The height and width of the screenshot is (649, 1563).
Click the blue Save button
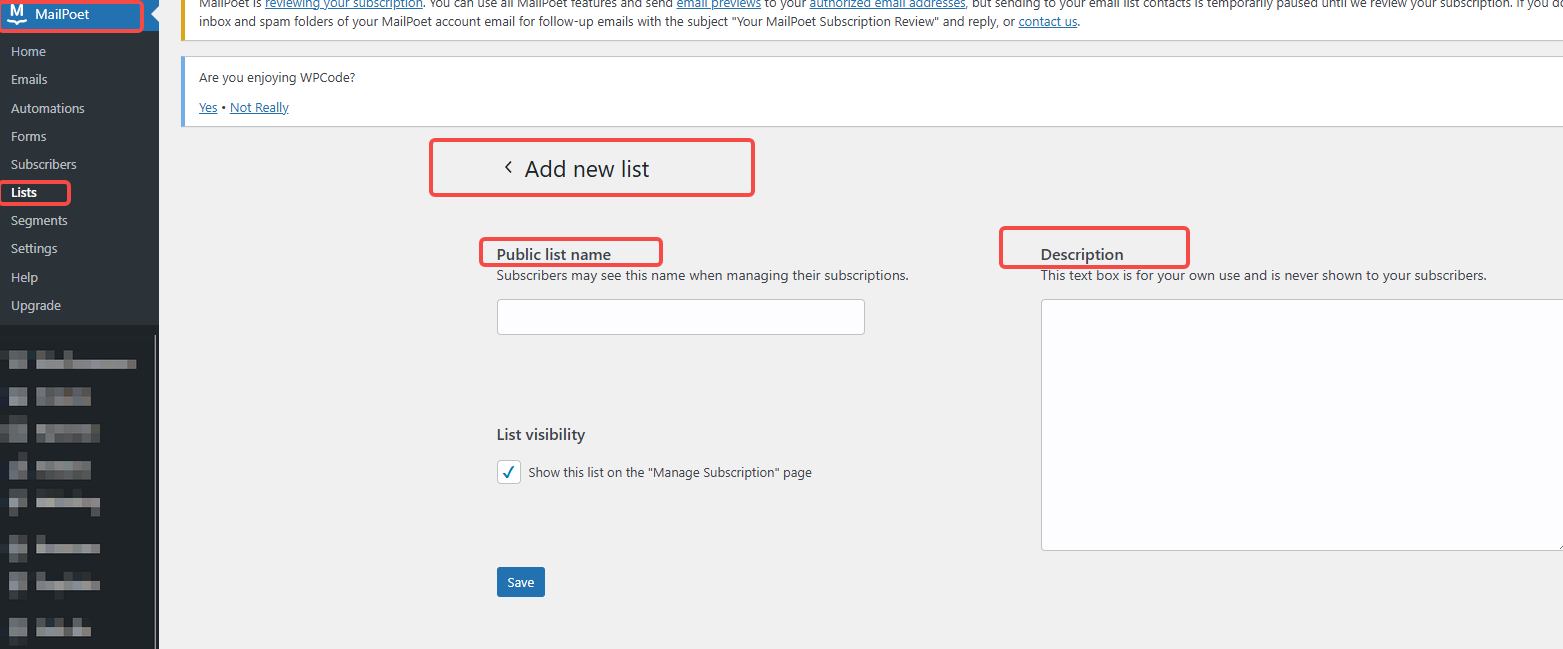[521, 582]
